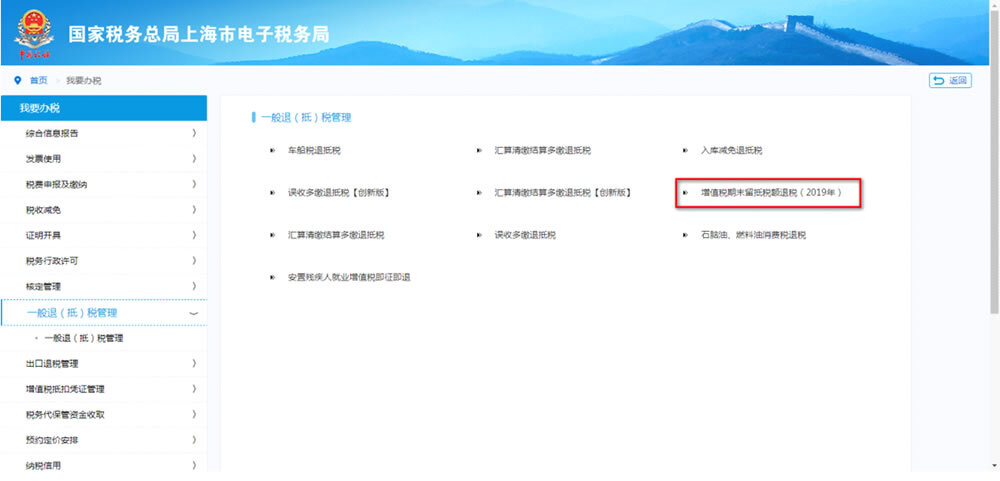1000x481 pixels.
Task: Select the 一般退（抵）税管理 bulleted sub-item
Action: coord(83,339)
